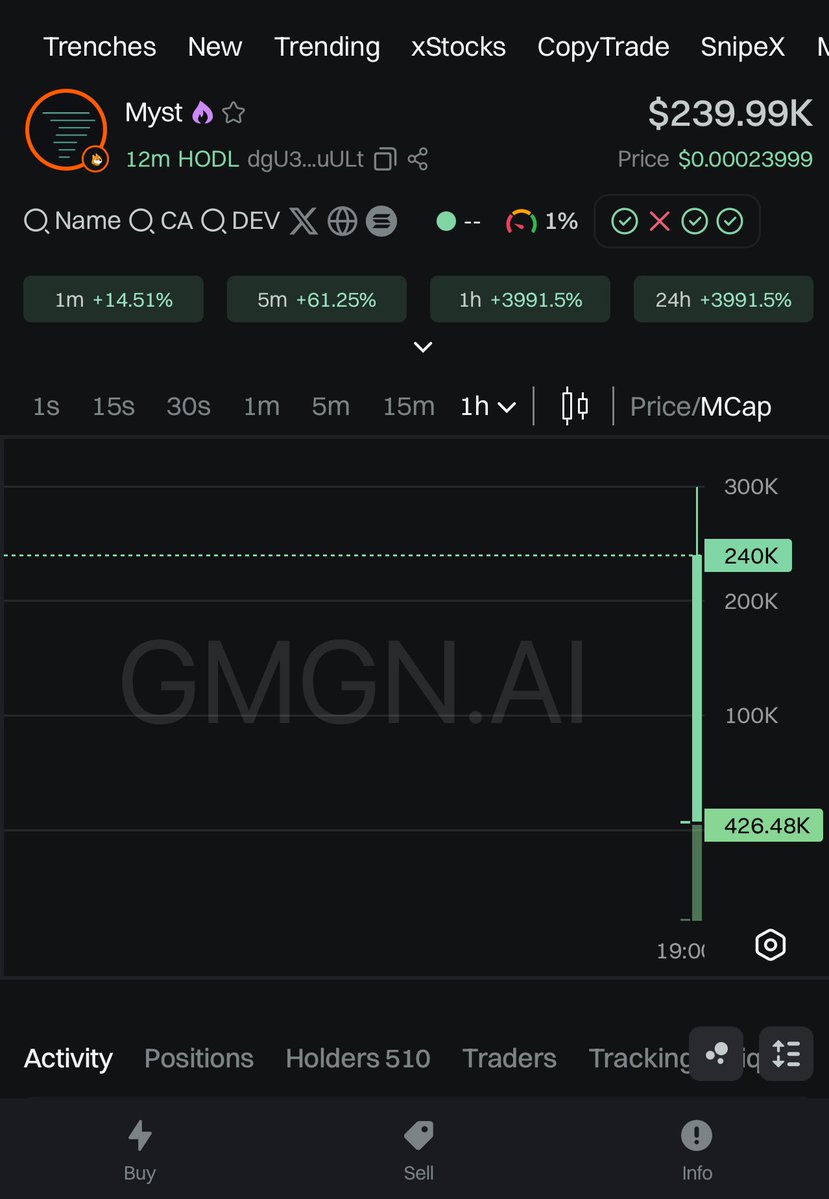Tap the list sort icon beside tabs
The width and height of the screenshot is (829, 1199).
point(786,1054)
